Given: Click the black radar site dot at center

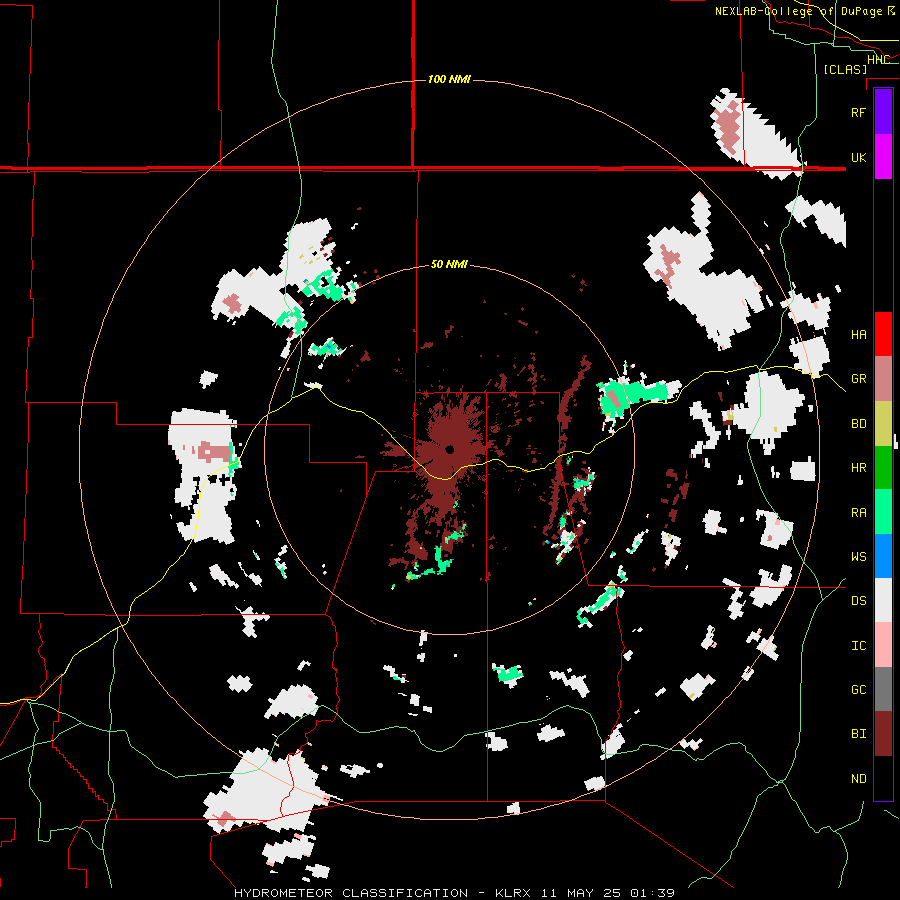Looking at the screenshot, I should 449,449.
